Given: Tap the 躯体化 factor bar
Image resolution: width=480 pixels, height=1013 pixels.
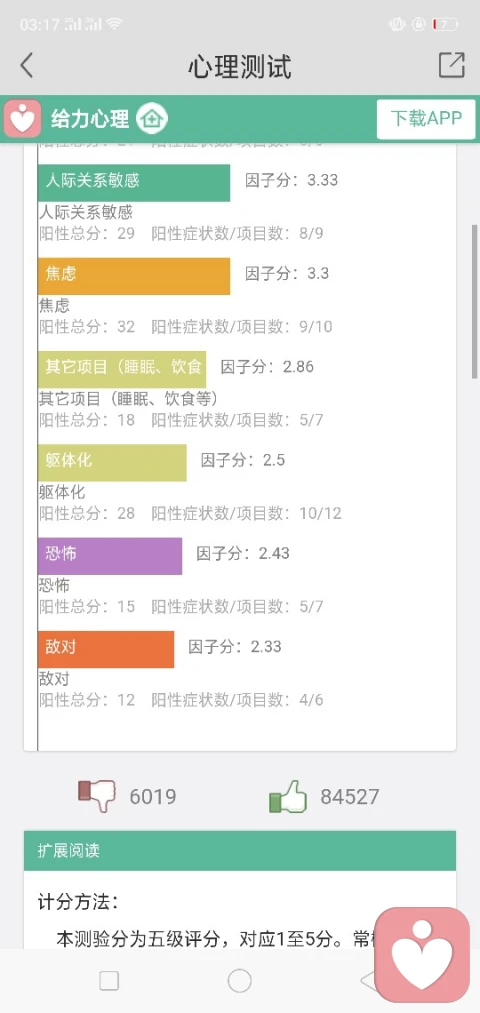Looking at the screenshot, I should tap(112, 463).
